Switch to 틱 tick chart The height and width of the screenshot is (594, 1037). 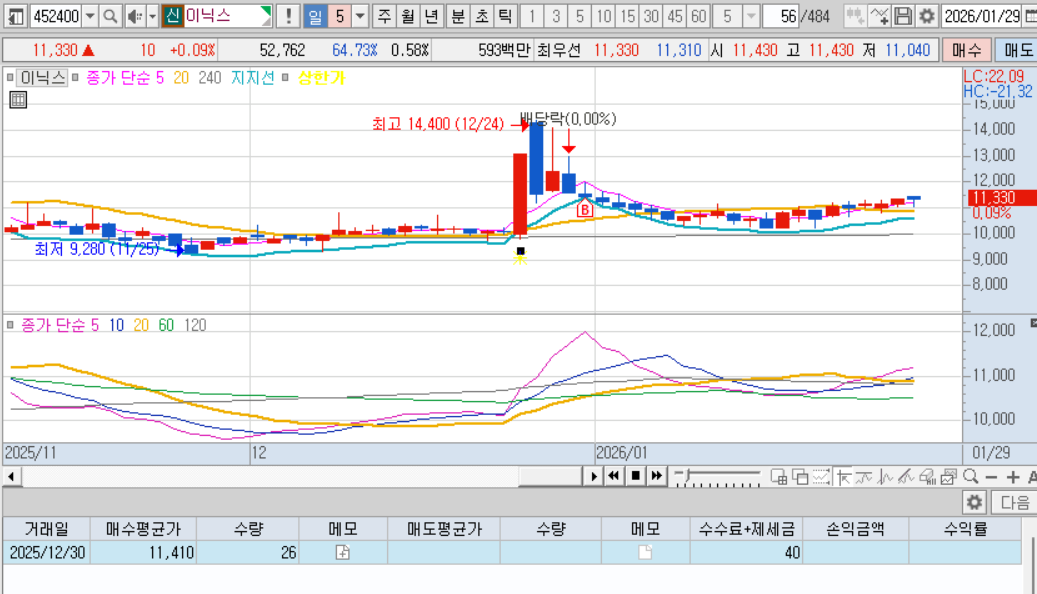(505, 16)
